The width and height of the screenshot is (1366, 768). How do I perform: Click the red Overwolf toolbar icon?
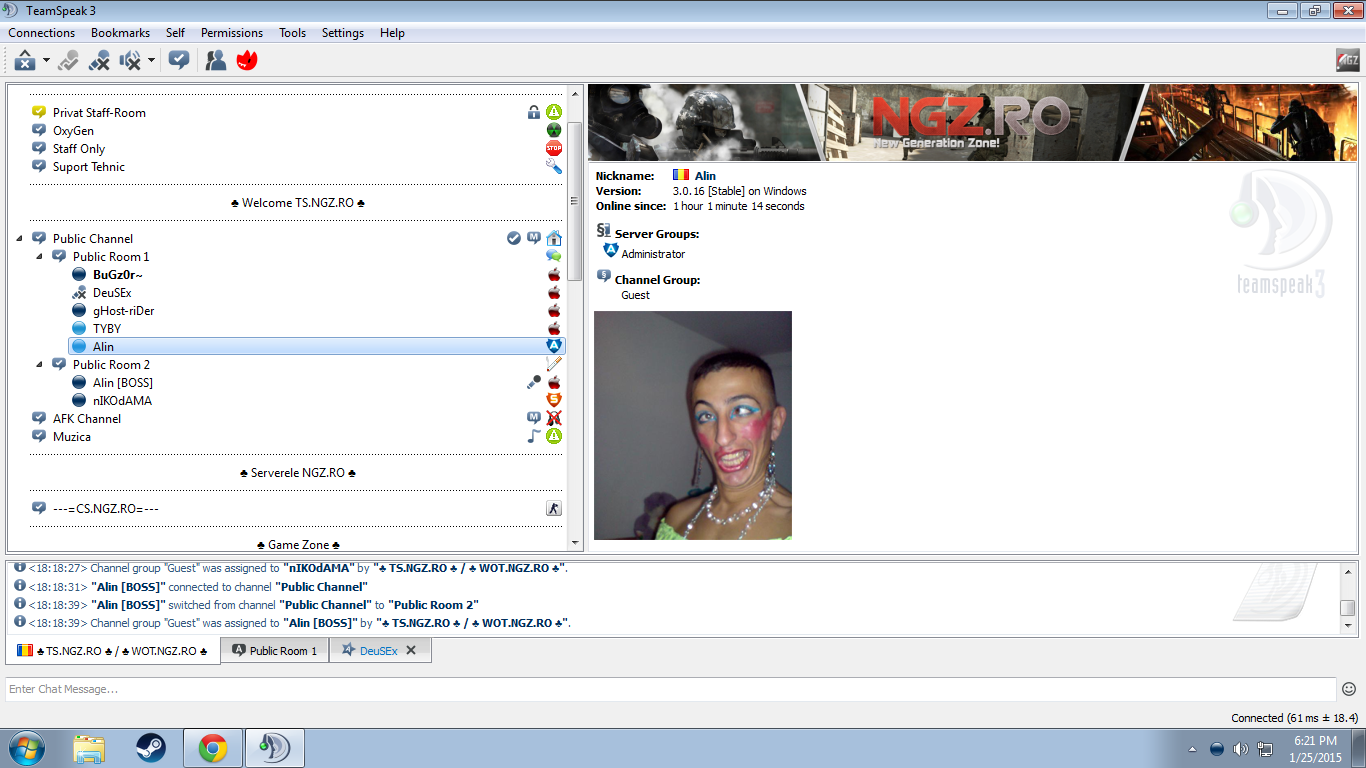(x=247, y=61)
